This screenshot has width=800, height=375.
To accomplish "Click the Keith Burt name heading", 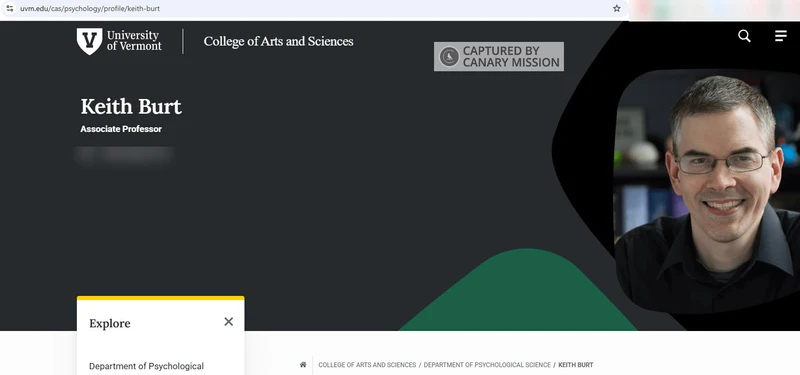I will (x=131, y=107).
